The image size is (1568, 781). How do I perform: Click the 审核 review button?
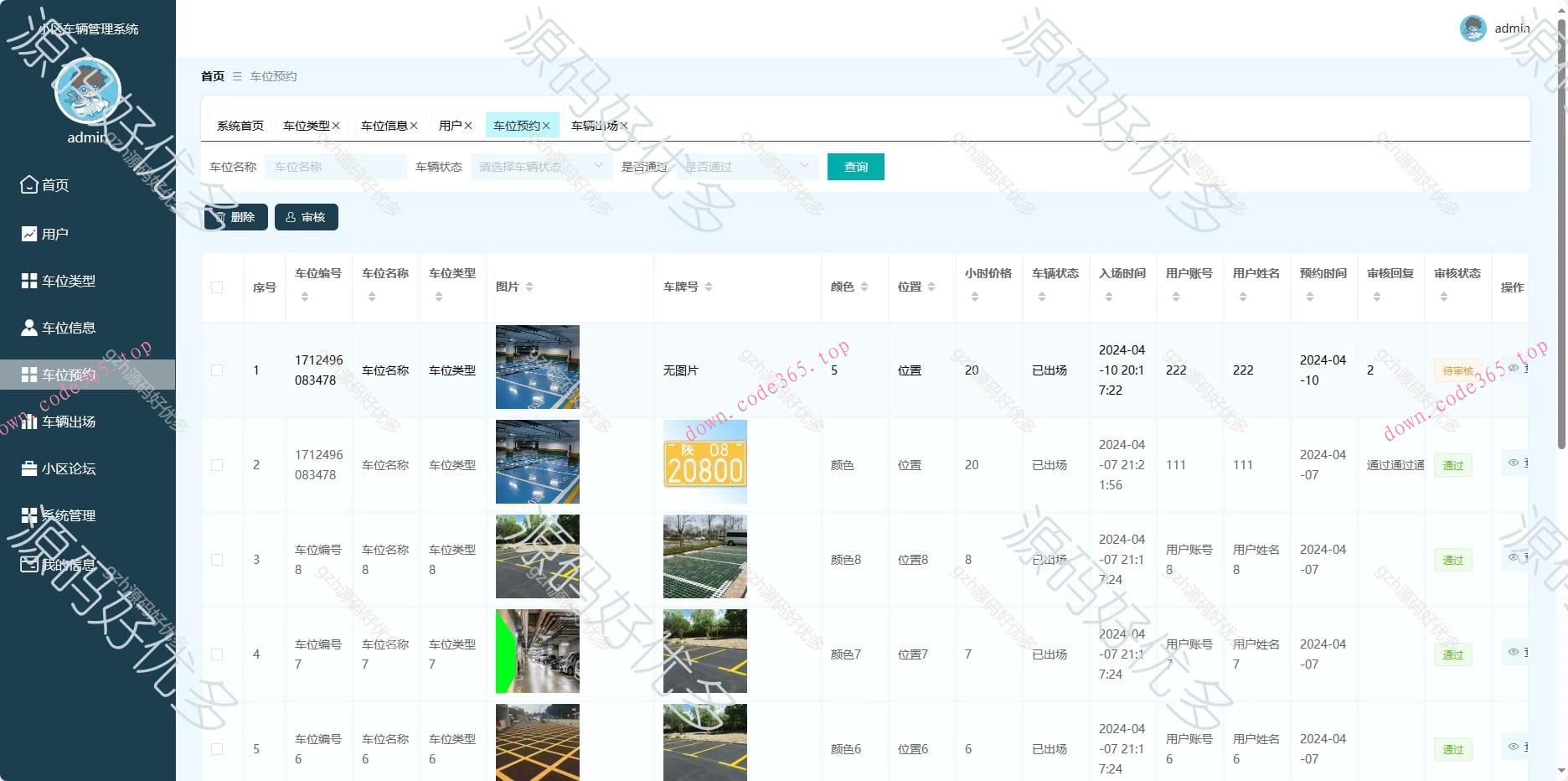306,217
